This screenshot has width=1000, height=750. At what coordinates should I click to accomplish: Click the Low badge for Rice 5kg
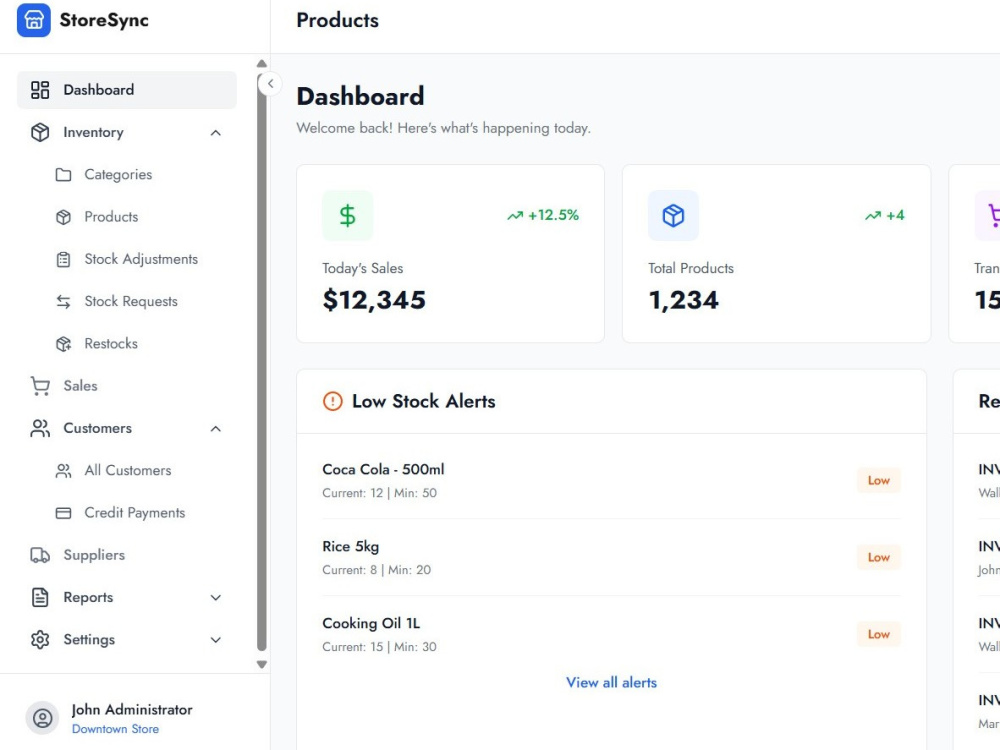click(x=879, y=557)
